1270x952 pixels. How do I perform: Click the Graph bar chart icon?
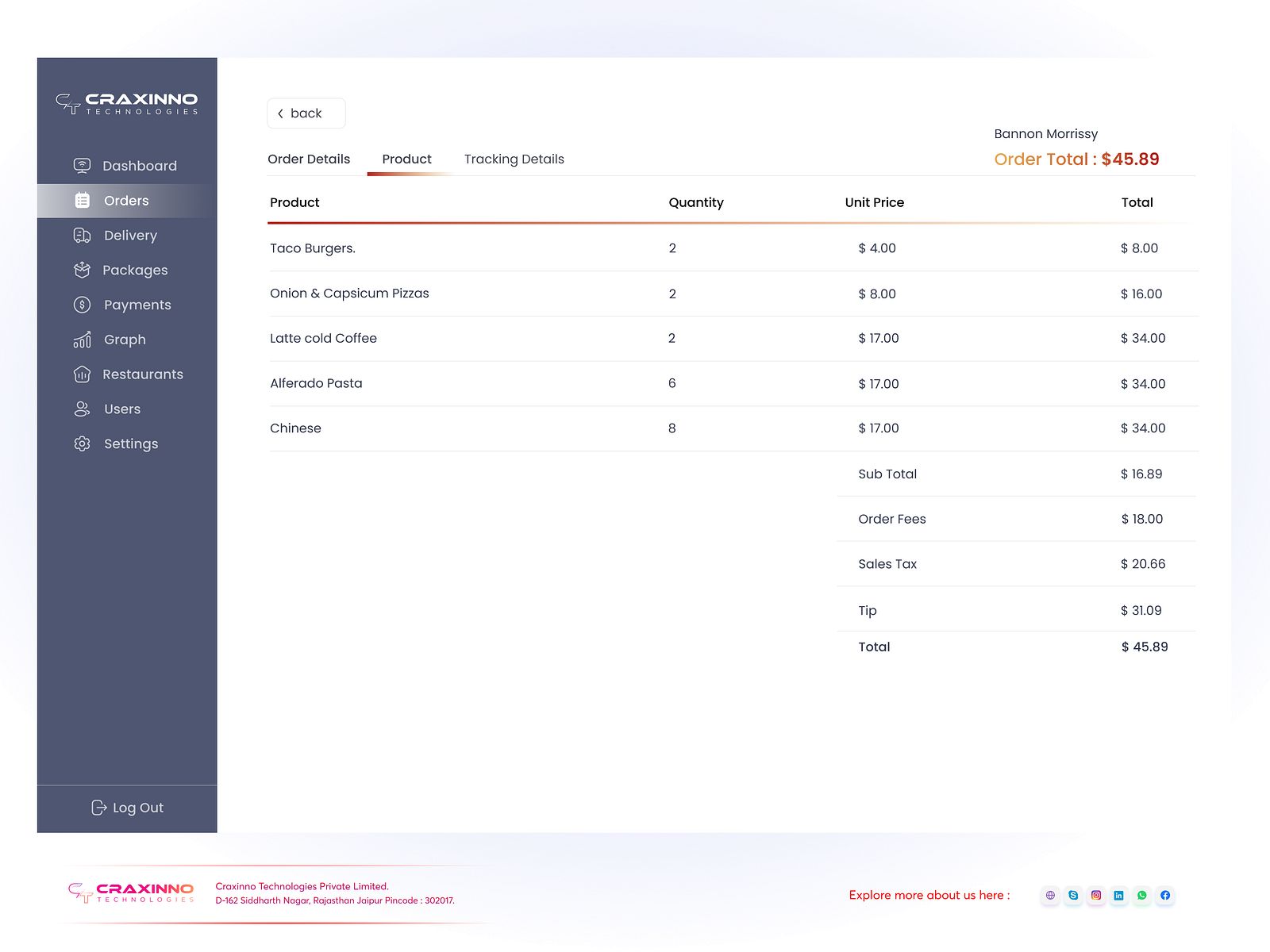click(x=82, y=340)
